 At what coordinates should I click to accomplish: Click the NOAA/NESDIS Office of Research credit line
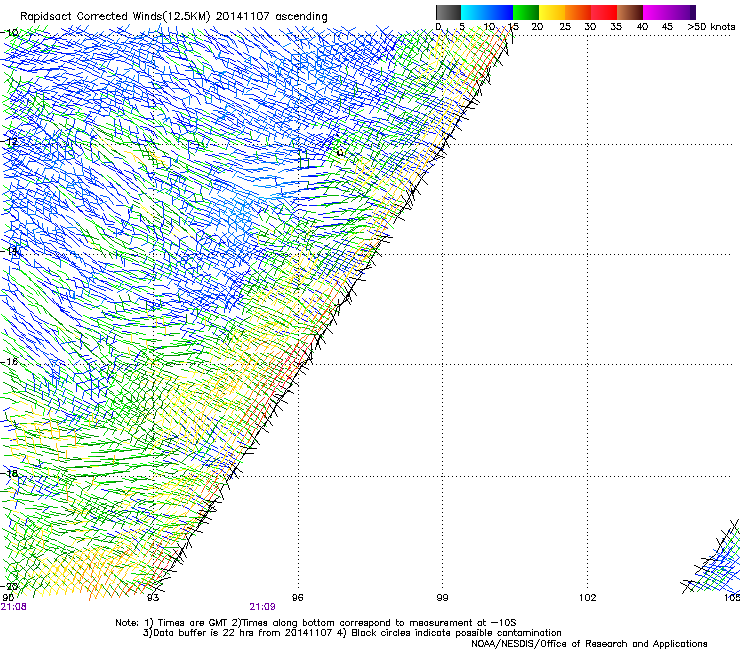click(589, 644)
